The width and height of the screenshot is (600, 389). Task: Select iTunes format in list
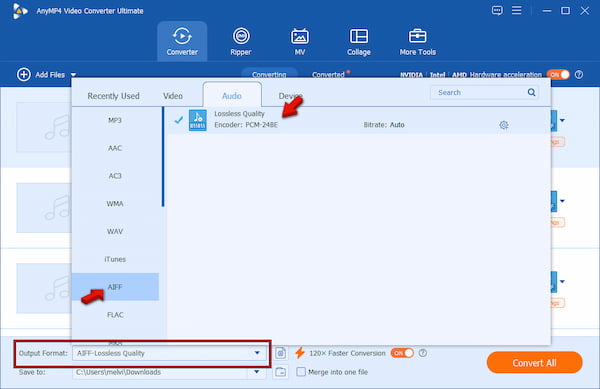(115, 259)
